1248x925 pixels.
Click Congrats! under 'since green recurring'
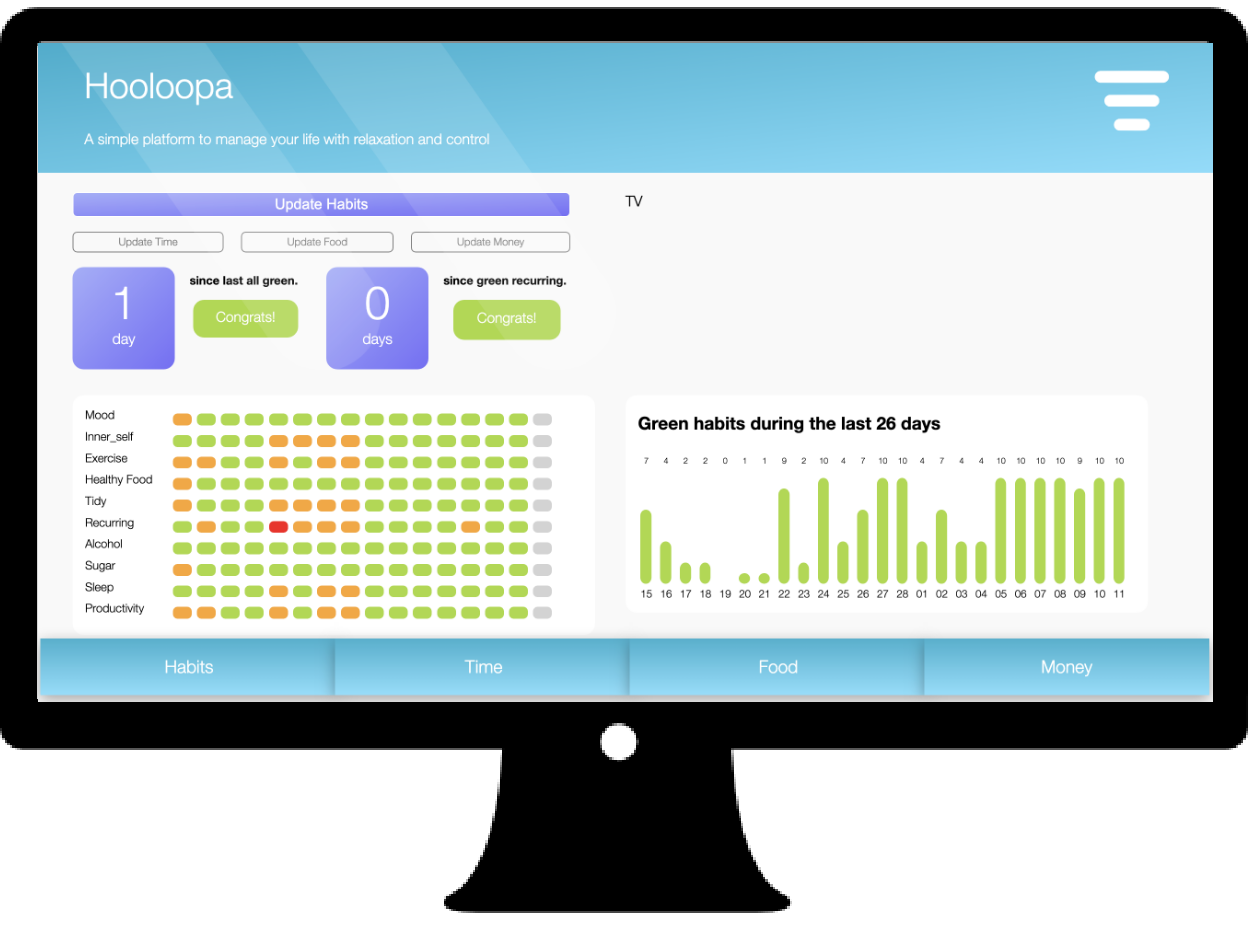[507, 319]
